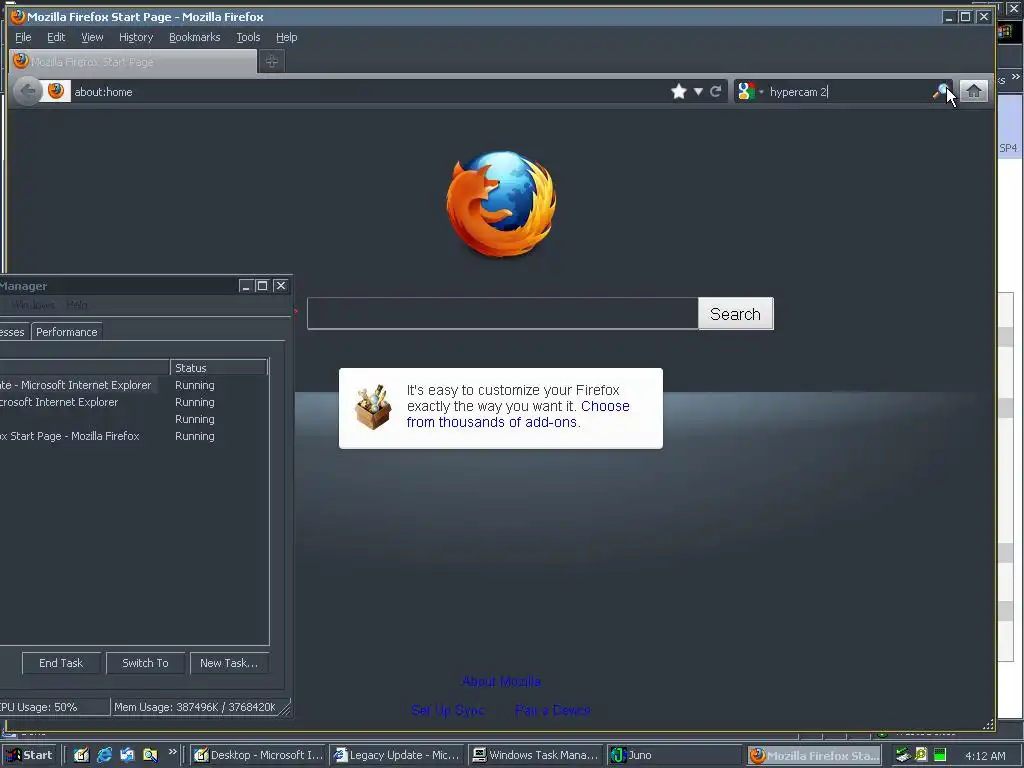Switch to Windows Task Manager taskbar button
The height and width of the screenshot is (768, 1024).
pyautogui.click(x=536, y=755)
